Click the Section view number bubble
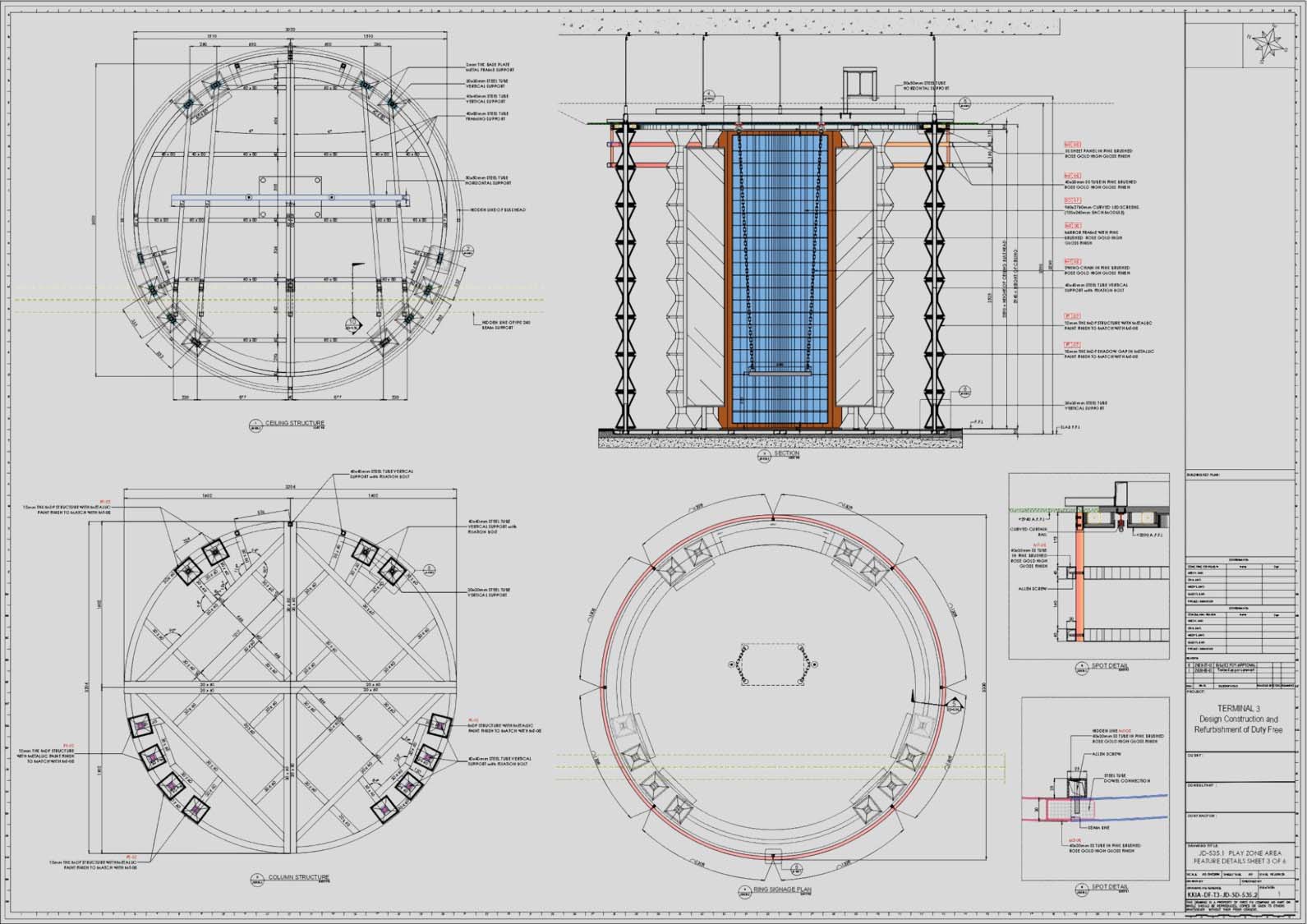Viewport: 1307px width, 924px height. coord(761,454)
